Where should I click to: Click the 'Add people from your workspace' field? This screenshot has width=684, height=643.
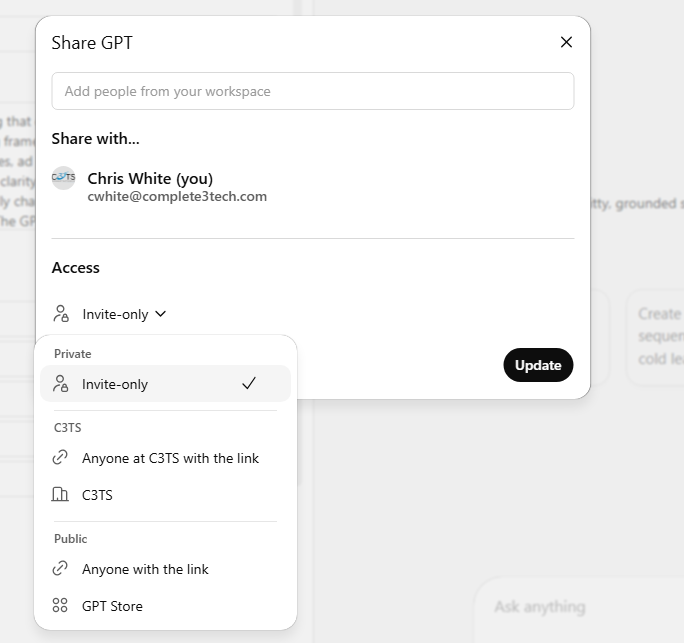tap(312, 91)
